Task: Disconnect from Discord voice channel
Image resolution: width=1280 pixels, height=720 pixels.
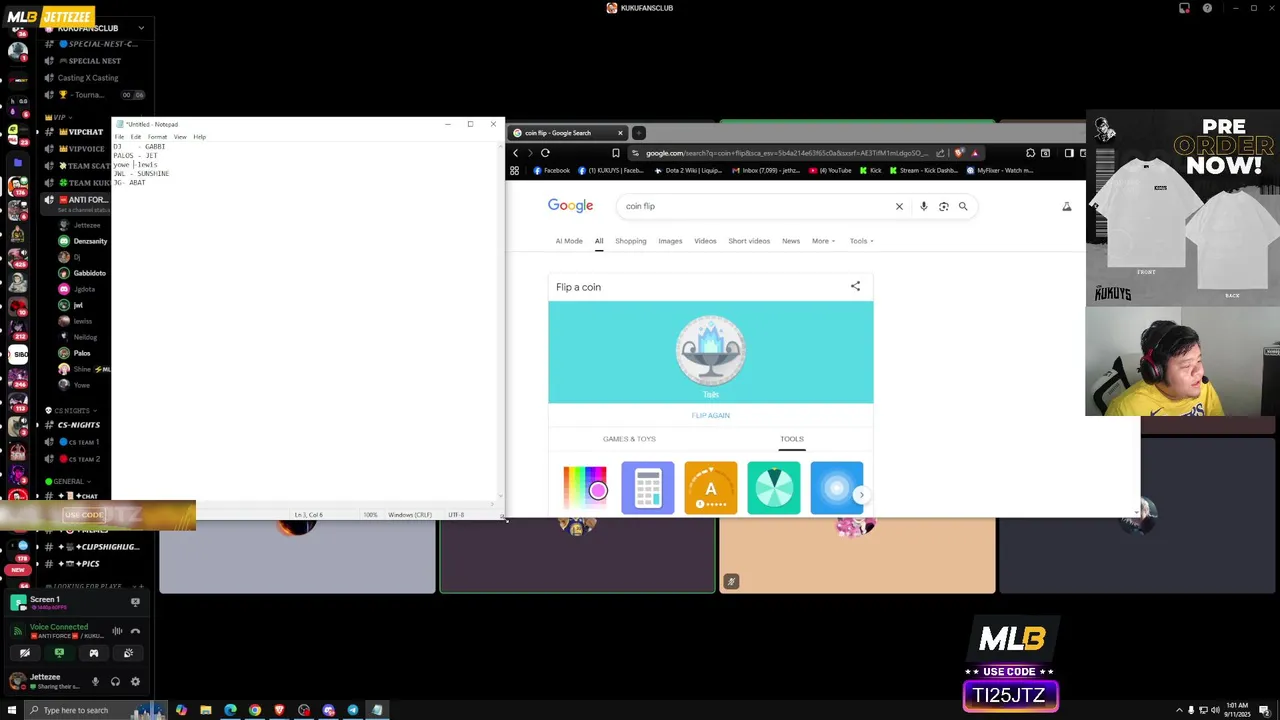Action: [x=135, y=631]
